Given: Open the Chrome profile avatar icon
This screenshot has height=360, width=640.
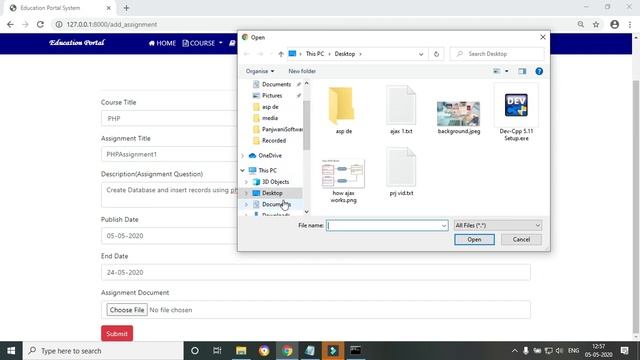Looking at the screenshot, I should click(614, 24).
